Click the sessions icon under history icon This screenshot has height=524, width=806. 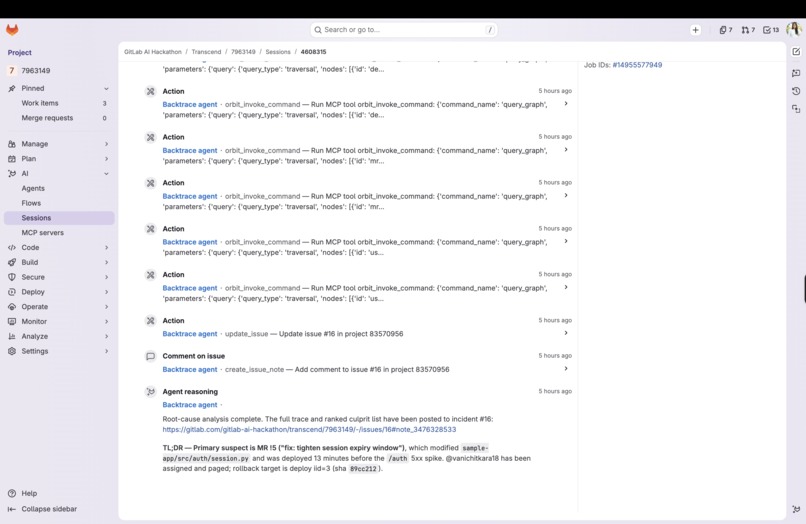[796, 109]
